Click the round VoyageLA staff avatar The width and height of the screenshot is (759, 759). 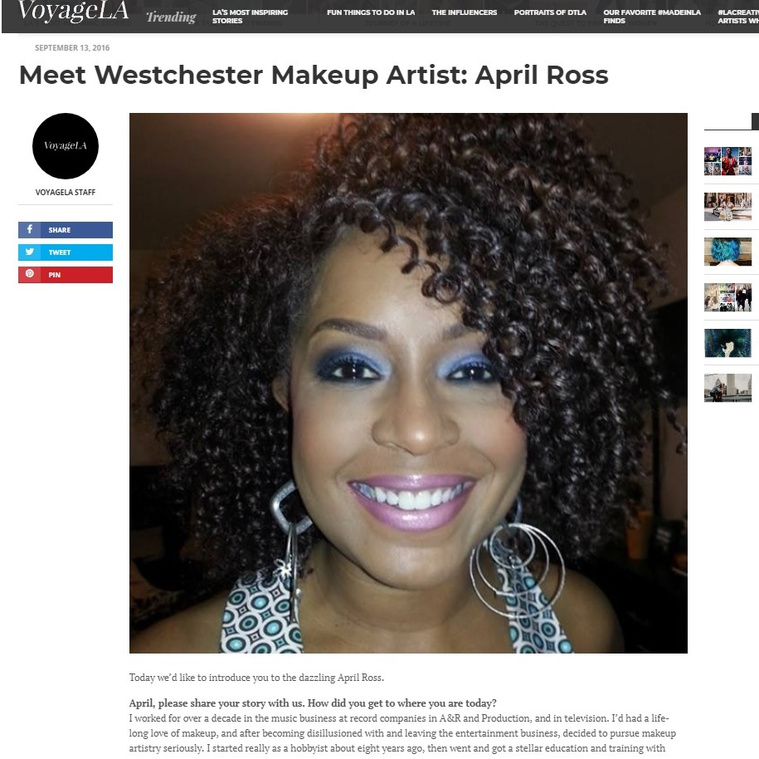(x=65, y=146)
